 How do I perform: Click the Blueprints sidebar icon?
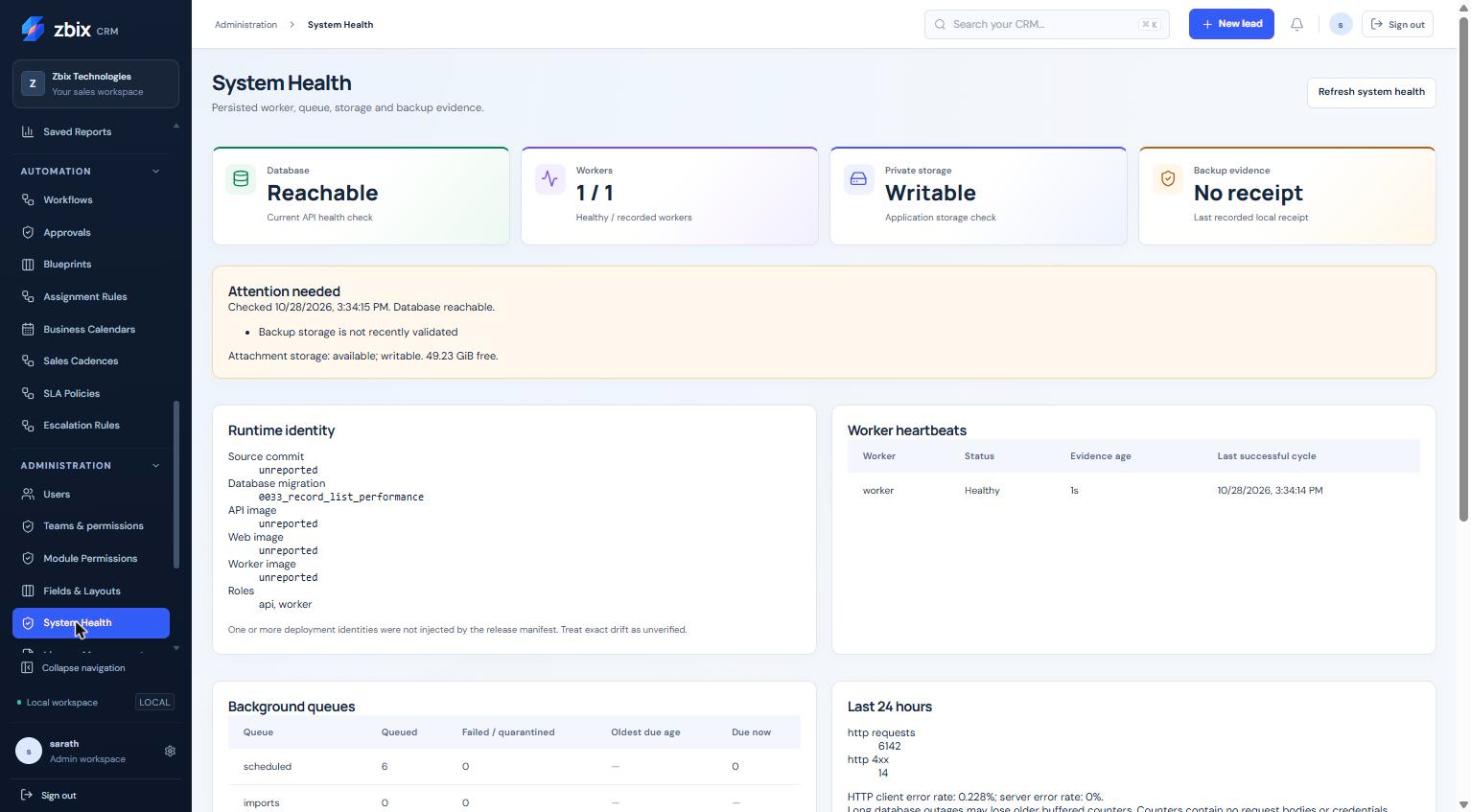(x=28, y=264)
